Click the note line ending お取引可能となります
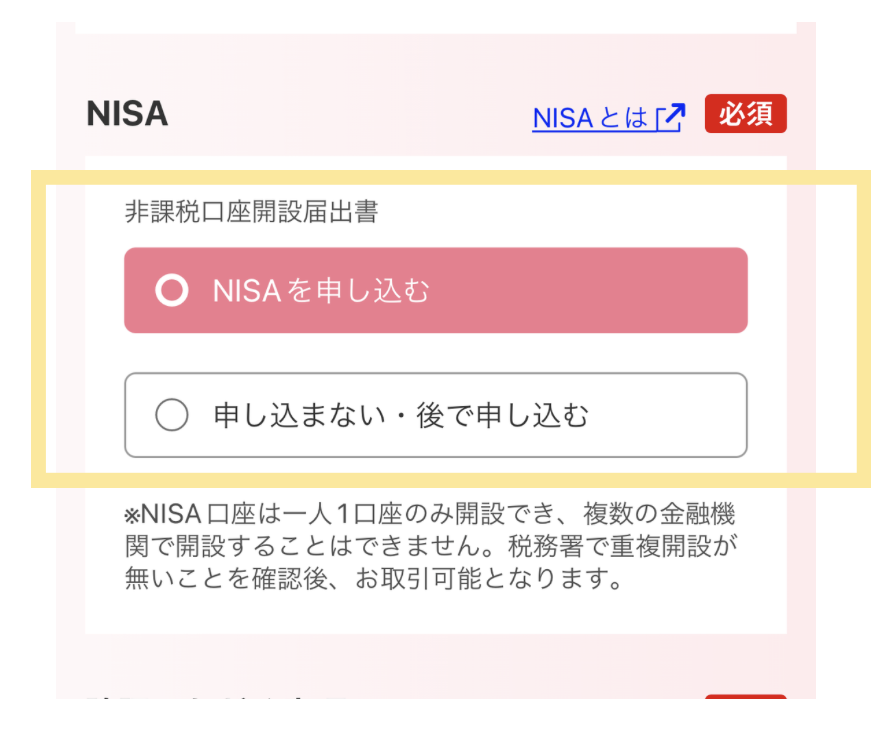This screenshot has height=736, width=894. click(x=373, y=579)
